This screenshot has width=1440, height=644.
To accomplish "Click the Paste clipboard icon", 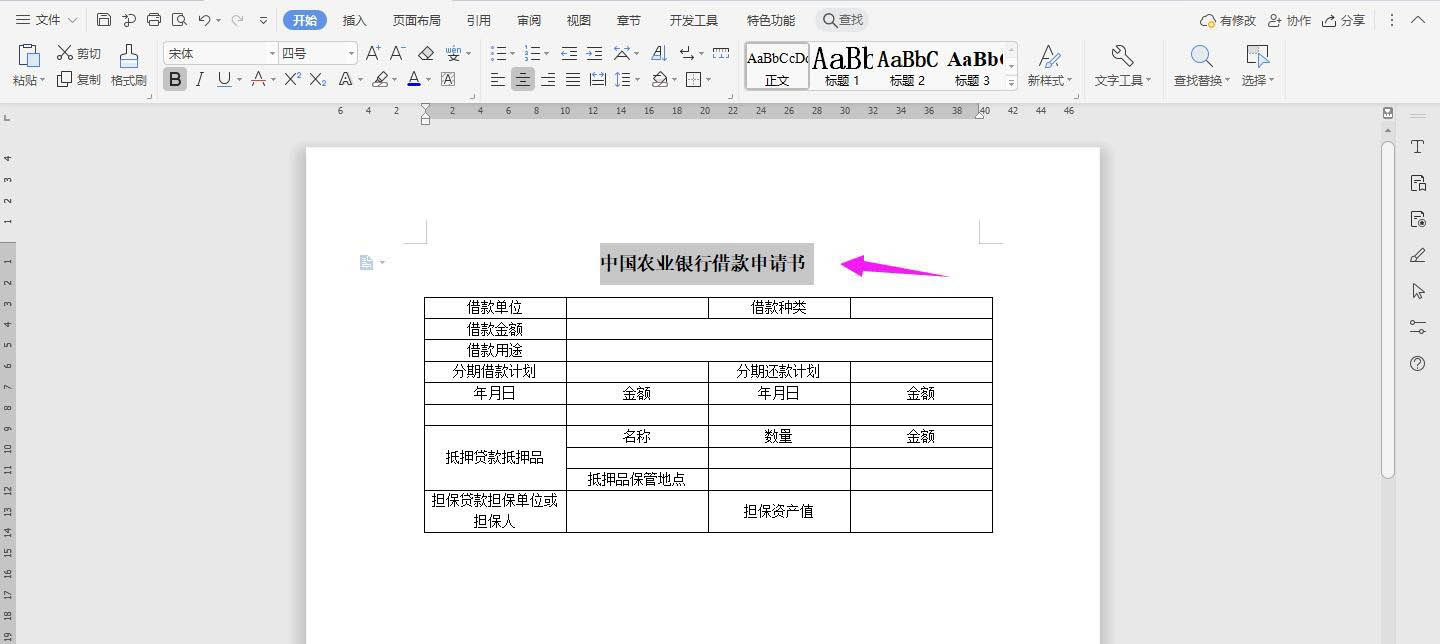I will click(29, 56).
